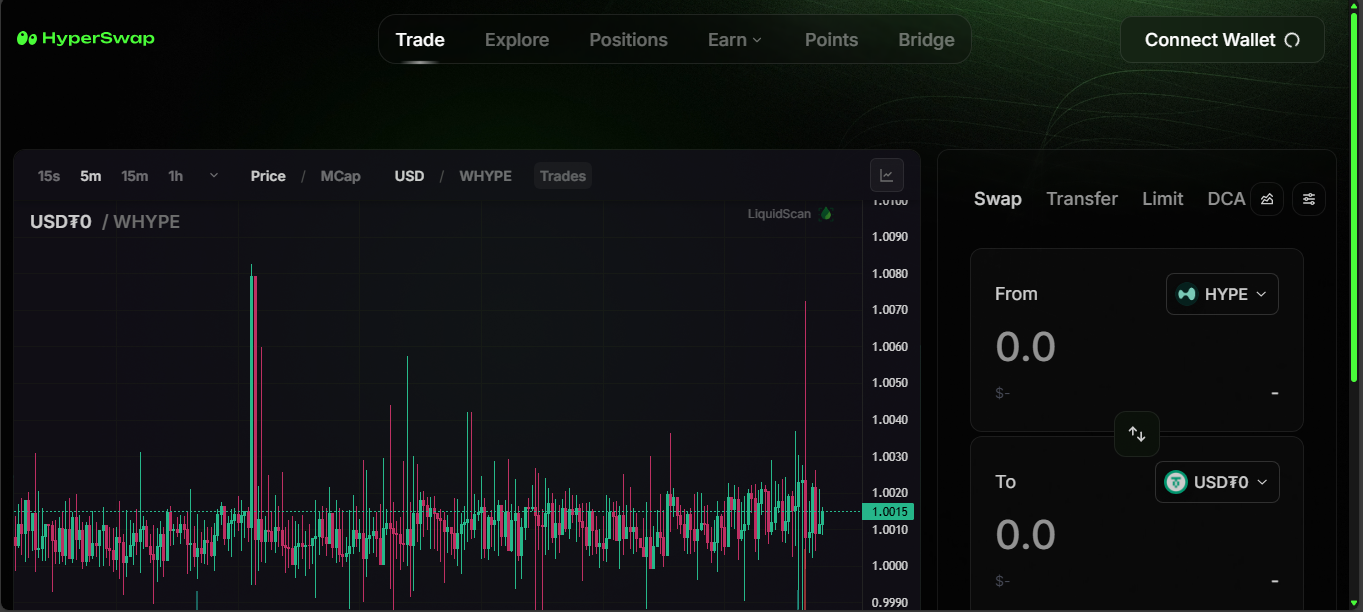Open the From token HYPE selector
Viewport: 1363px width, 612px height.
1222,294
